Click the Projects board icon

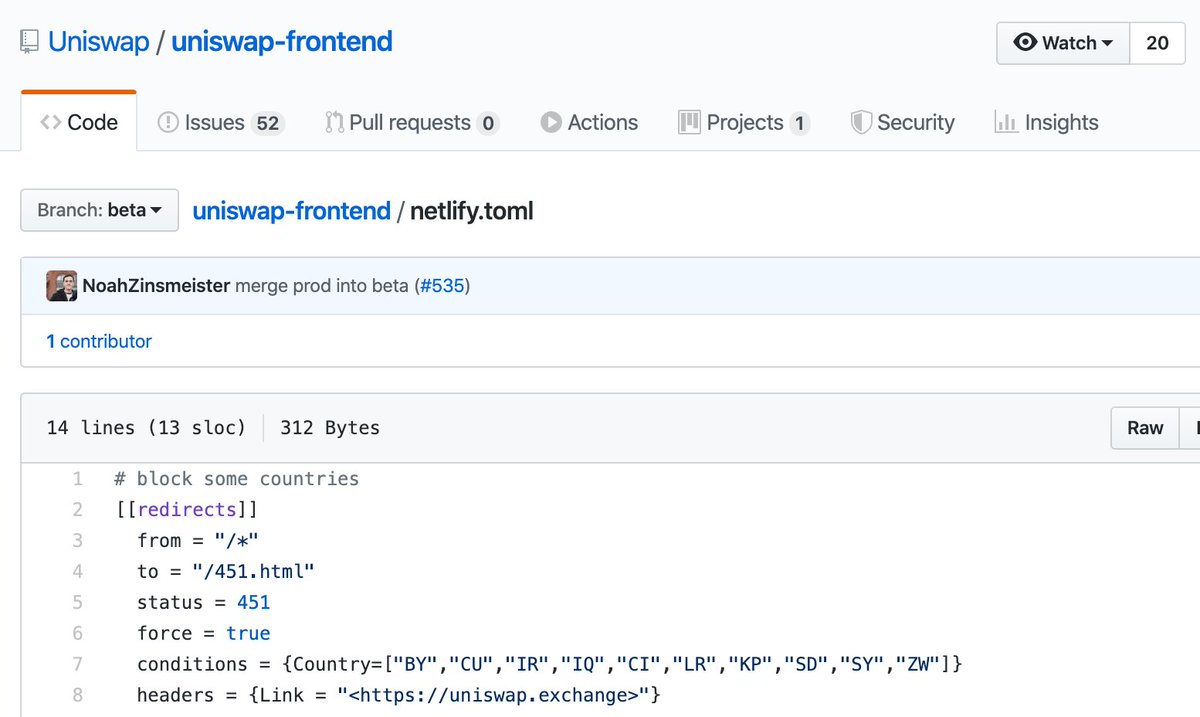(x=689, y=122)
